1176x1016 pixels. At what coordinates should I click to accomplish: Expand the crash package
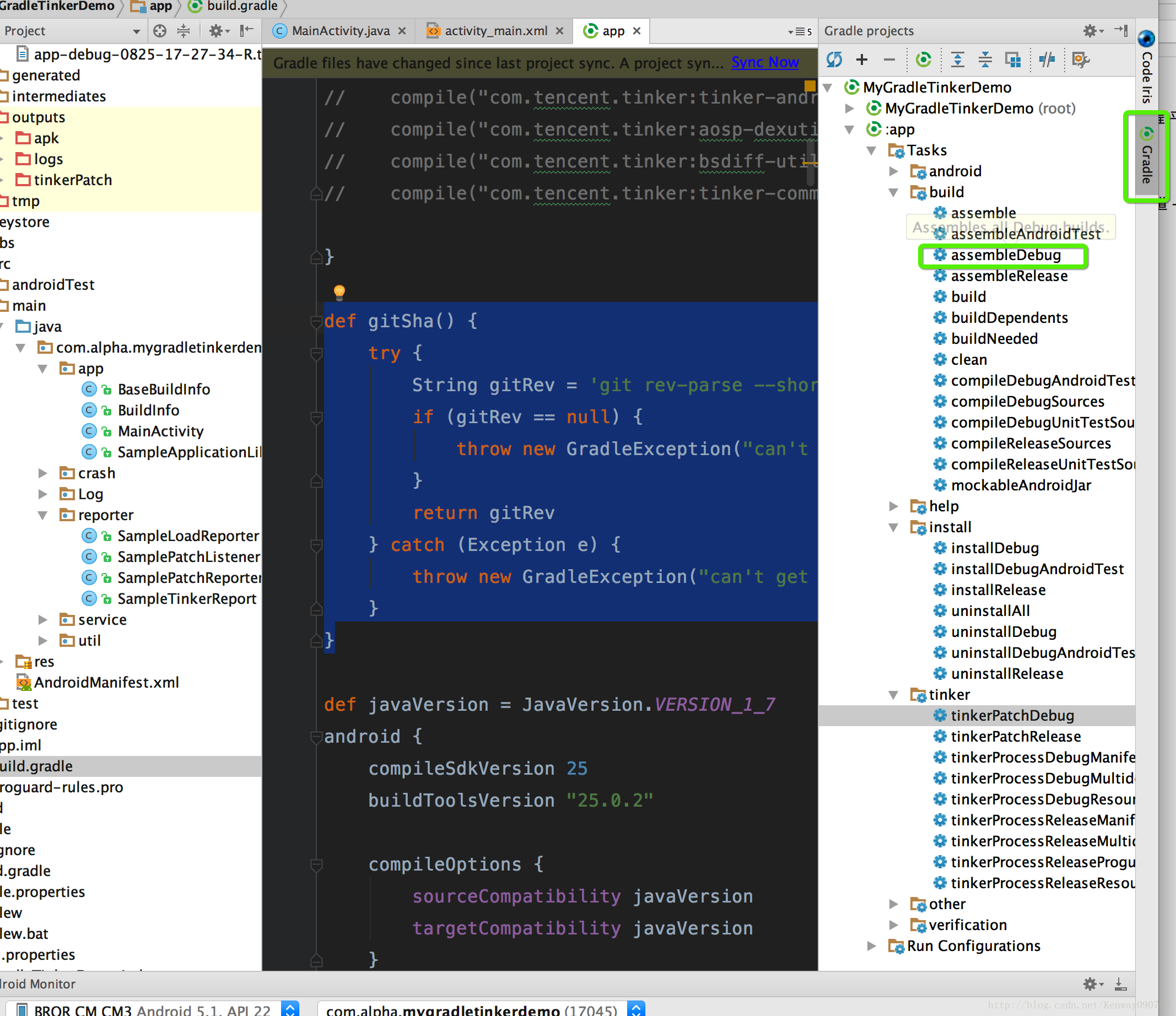click(x=42, y=473)
